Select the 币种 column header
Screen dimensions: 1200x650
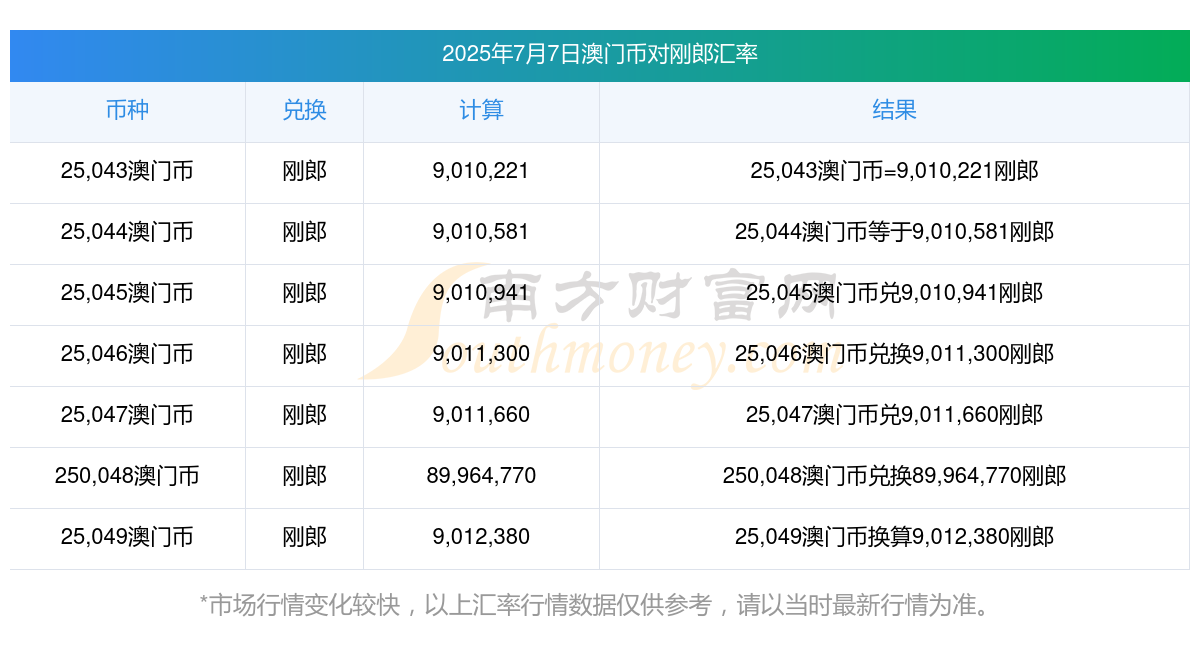[x=127, y=110]
